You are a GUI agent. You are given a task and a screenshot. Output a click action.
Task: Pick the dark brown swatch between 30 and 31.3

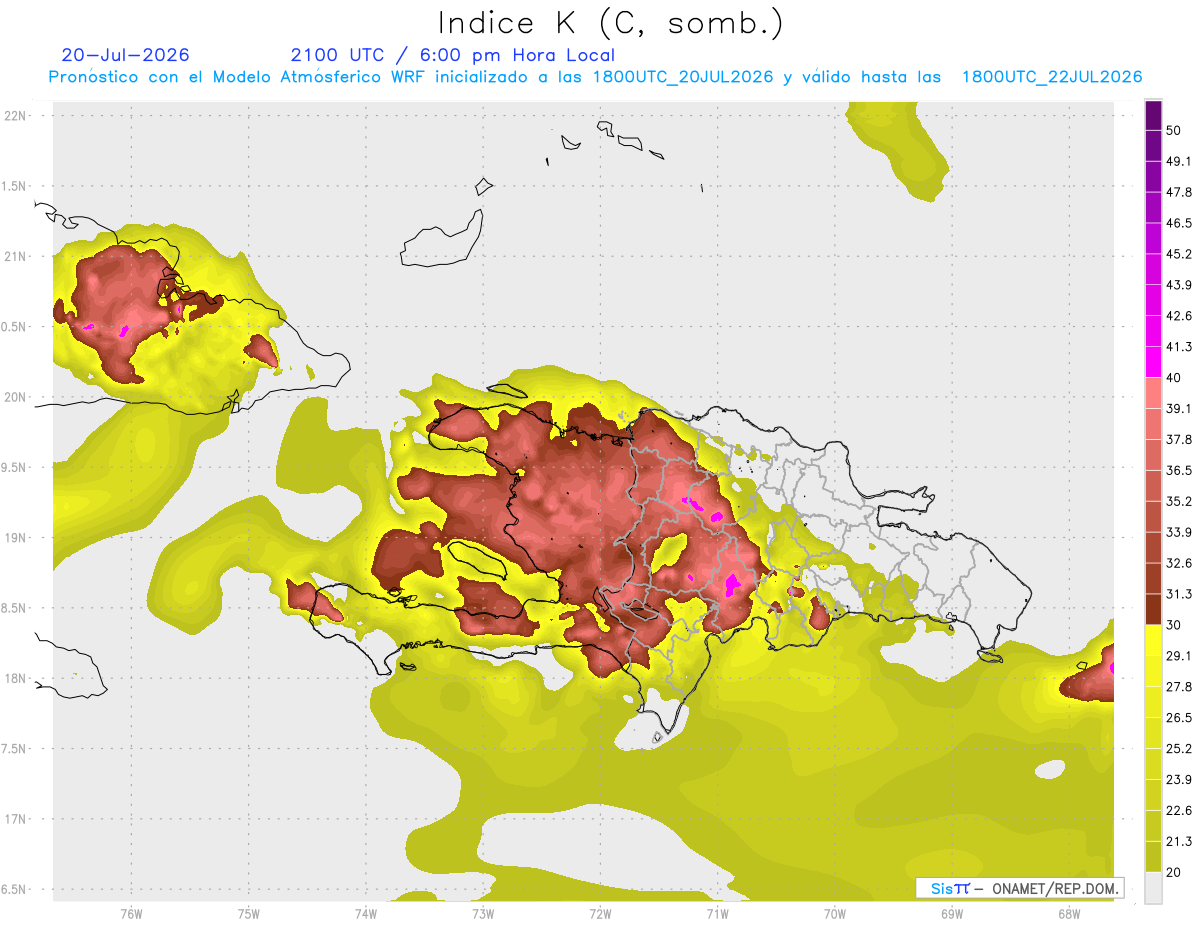[x=1153, y=609]
